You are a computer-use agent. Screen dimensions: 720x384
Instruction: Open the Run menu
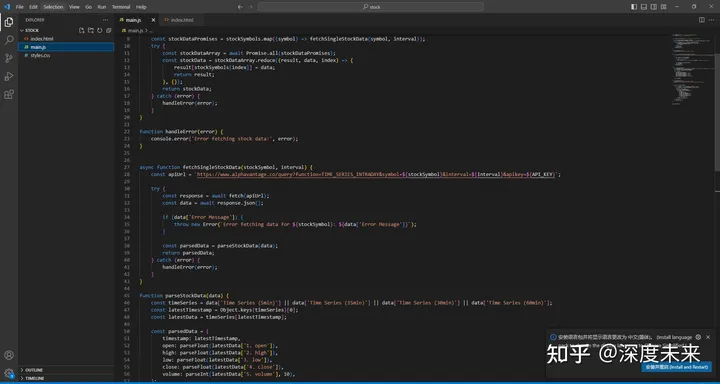pos(102,7)
